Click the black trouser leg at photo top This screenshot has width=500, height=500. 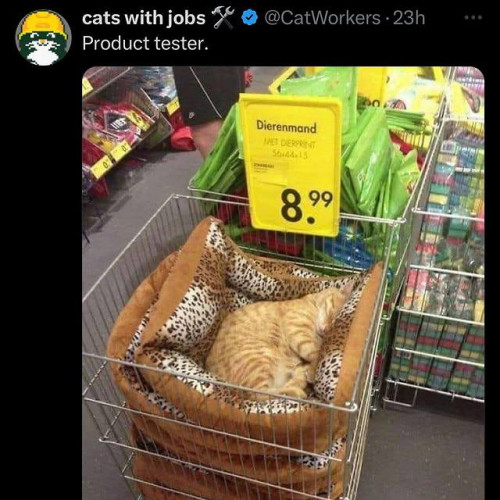[208, 95]
